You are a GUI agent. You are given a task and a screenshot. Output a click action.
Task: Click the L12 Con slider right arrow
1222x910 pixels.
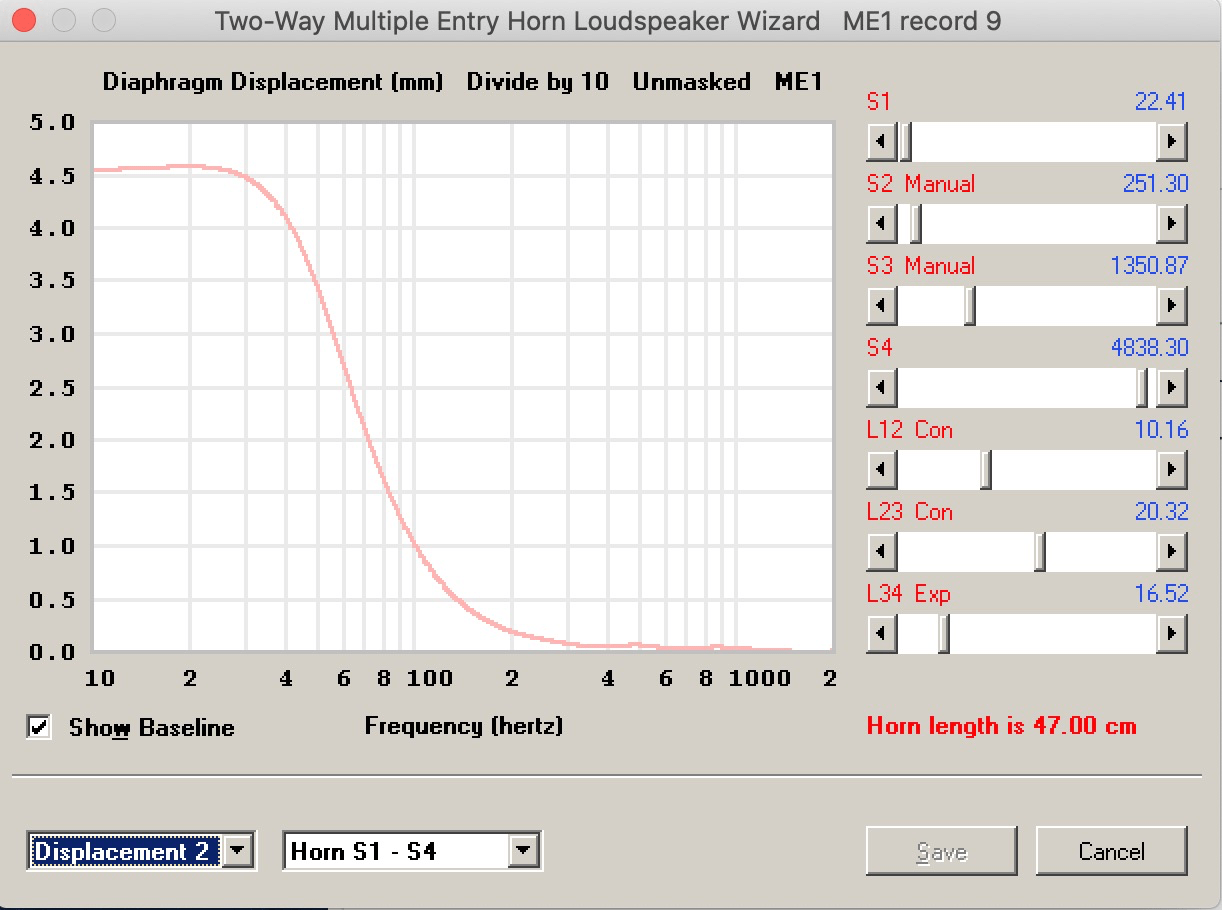click(x=1171, y=469)
